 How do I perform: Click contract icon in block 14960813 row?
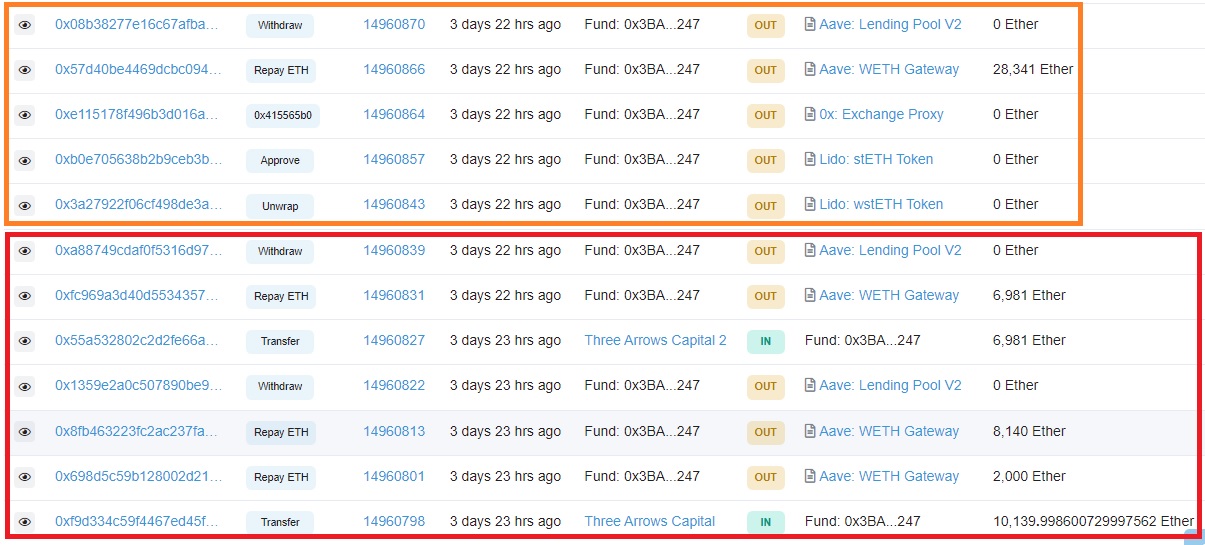(x=810, y=431)
